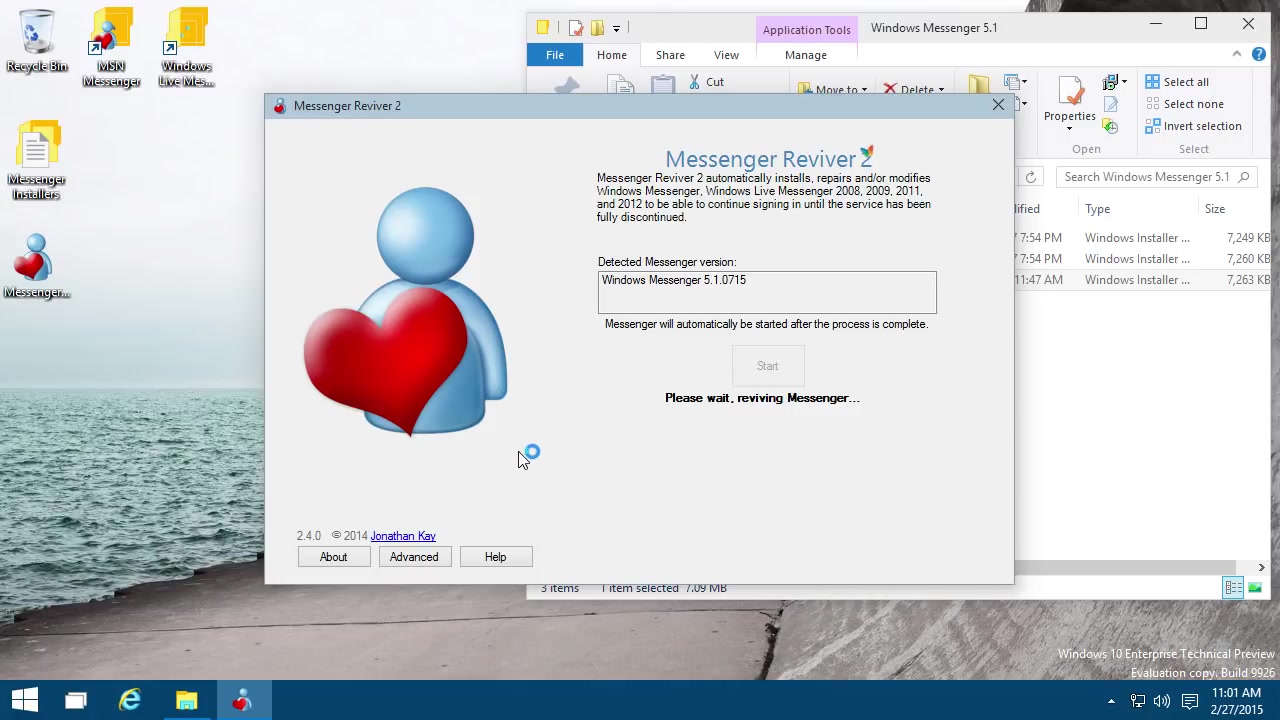Select the file row sized 7,263 KB
The width and height of the screenshot is (1280, 720).
coord(1142,280)
